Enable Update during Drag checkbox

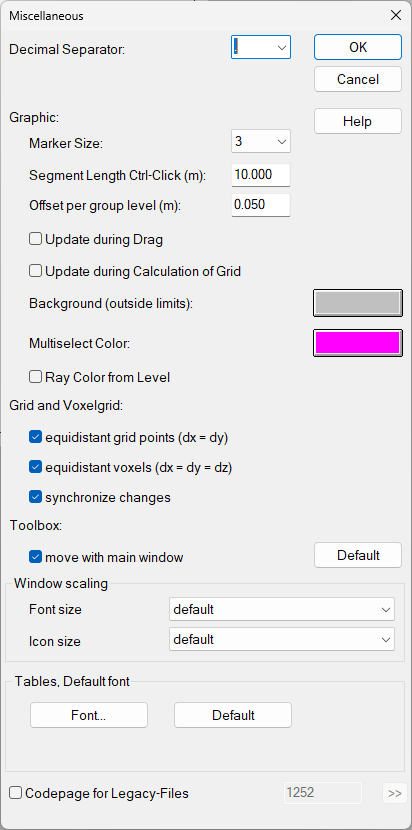(x=35, y=240)
